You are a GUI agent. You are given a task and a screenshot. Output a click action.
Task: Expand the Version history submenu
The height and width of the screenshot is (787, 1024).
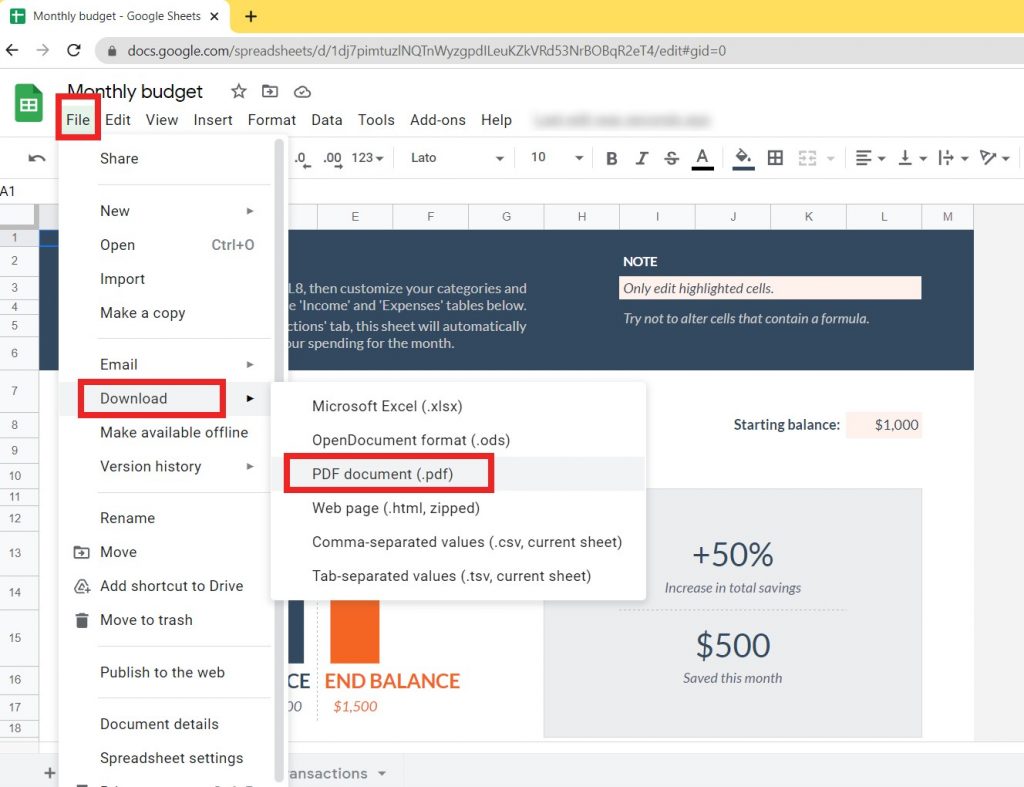pyautogui.click(x=167, y=466)
